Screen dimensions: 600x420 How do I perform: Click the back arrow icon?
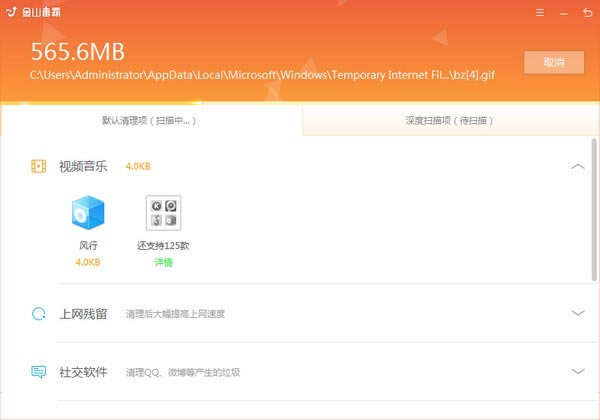(x=587, y=13)
